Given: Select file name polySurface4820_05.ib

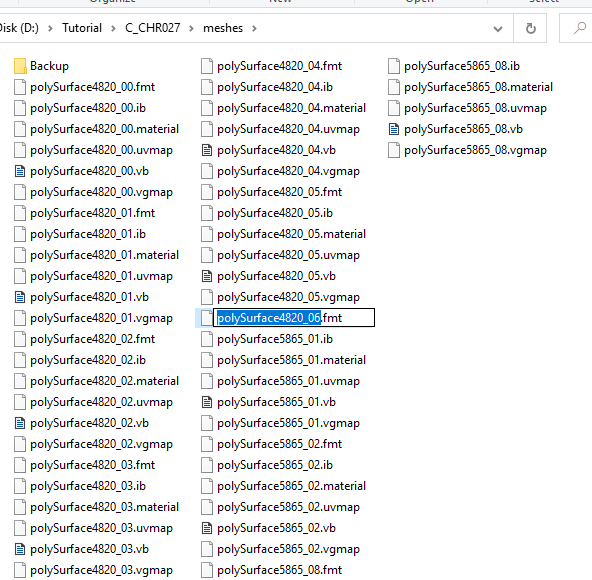Looking at the screenshot, I should pyautogui.click(x=275, y=213).
